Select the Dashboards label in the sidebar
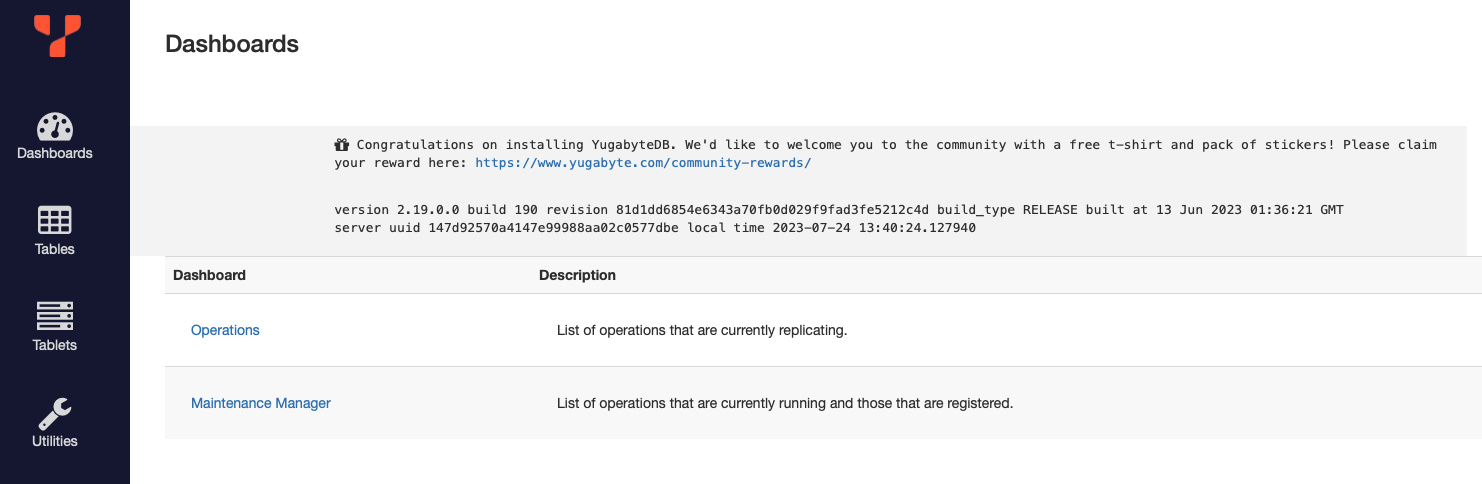The width and height of the screenshot is (1482, 484). (55, 154)
